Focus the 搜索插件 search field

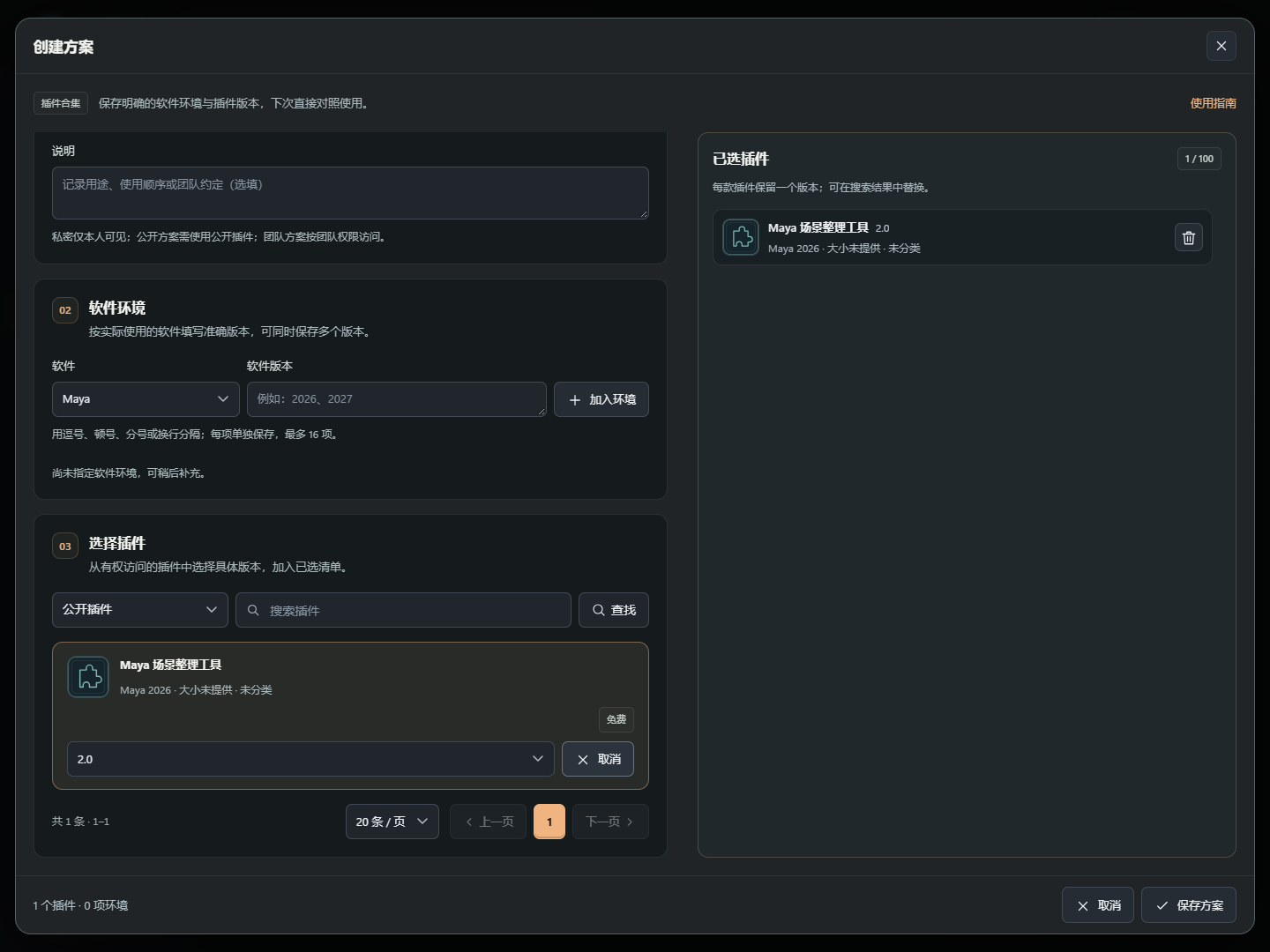(403, 610)
